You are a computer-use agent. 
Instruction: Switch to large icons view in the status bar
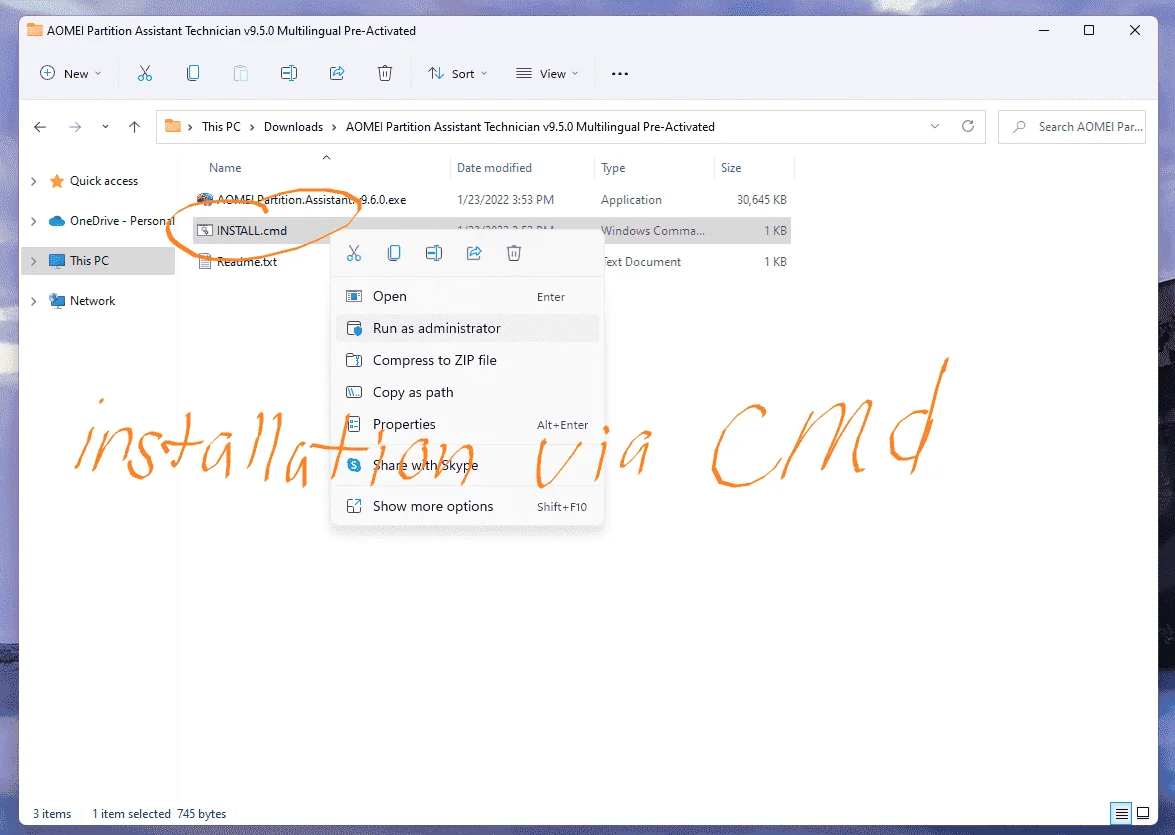coord(1144,813)
